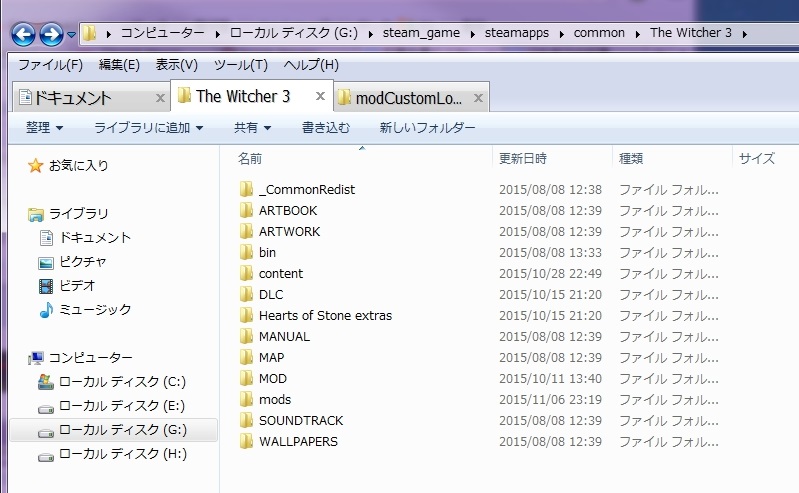Click the Hearts of Stone extras folder icon
Screen dimensions: 799x493
(246, 315)
